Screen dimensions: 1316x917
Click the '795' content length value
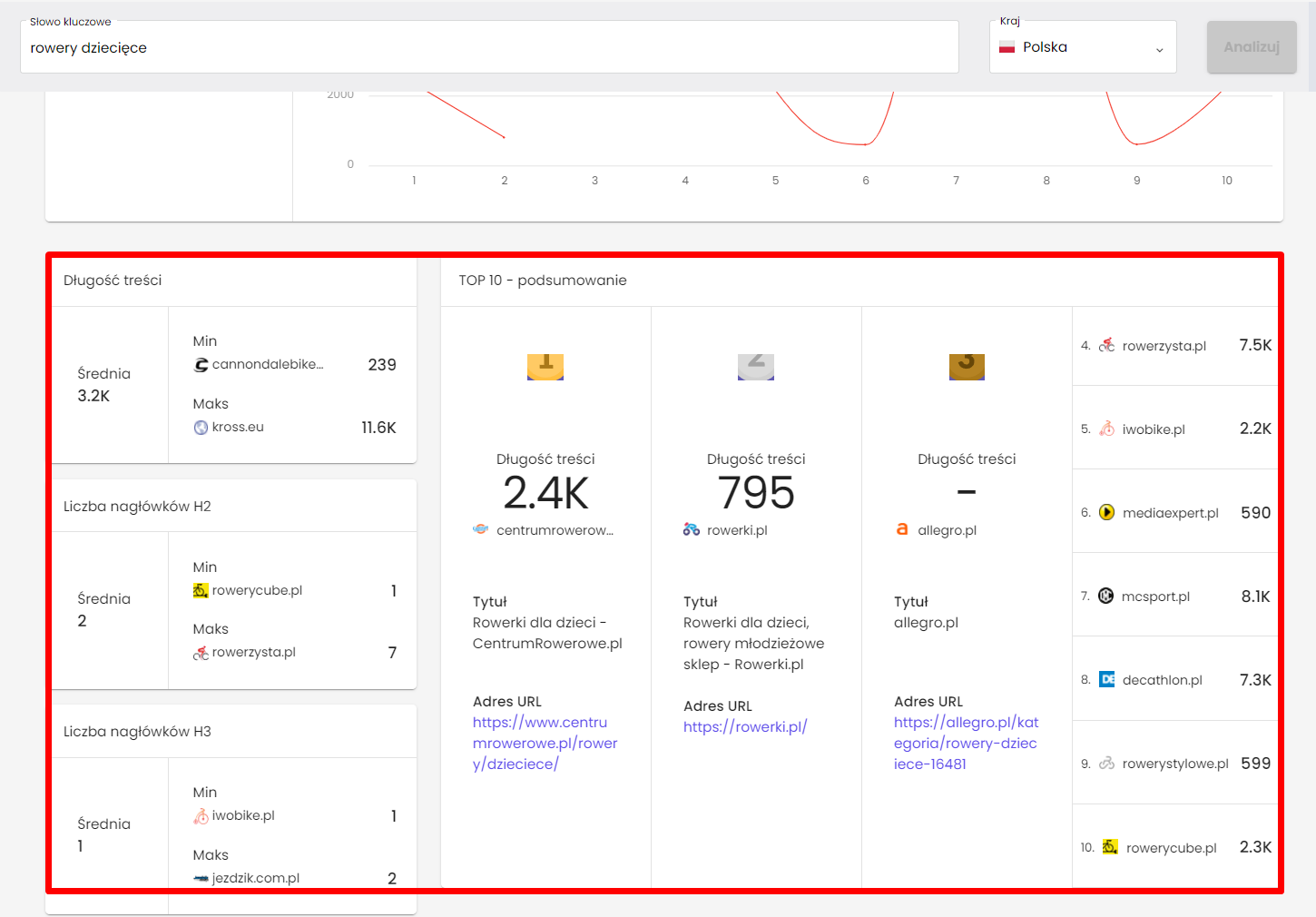(x=756, y=493)
